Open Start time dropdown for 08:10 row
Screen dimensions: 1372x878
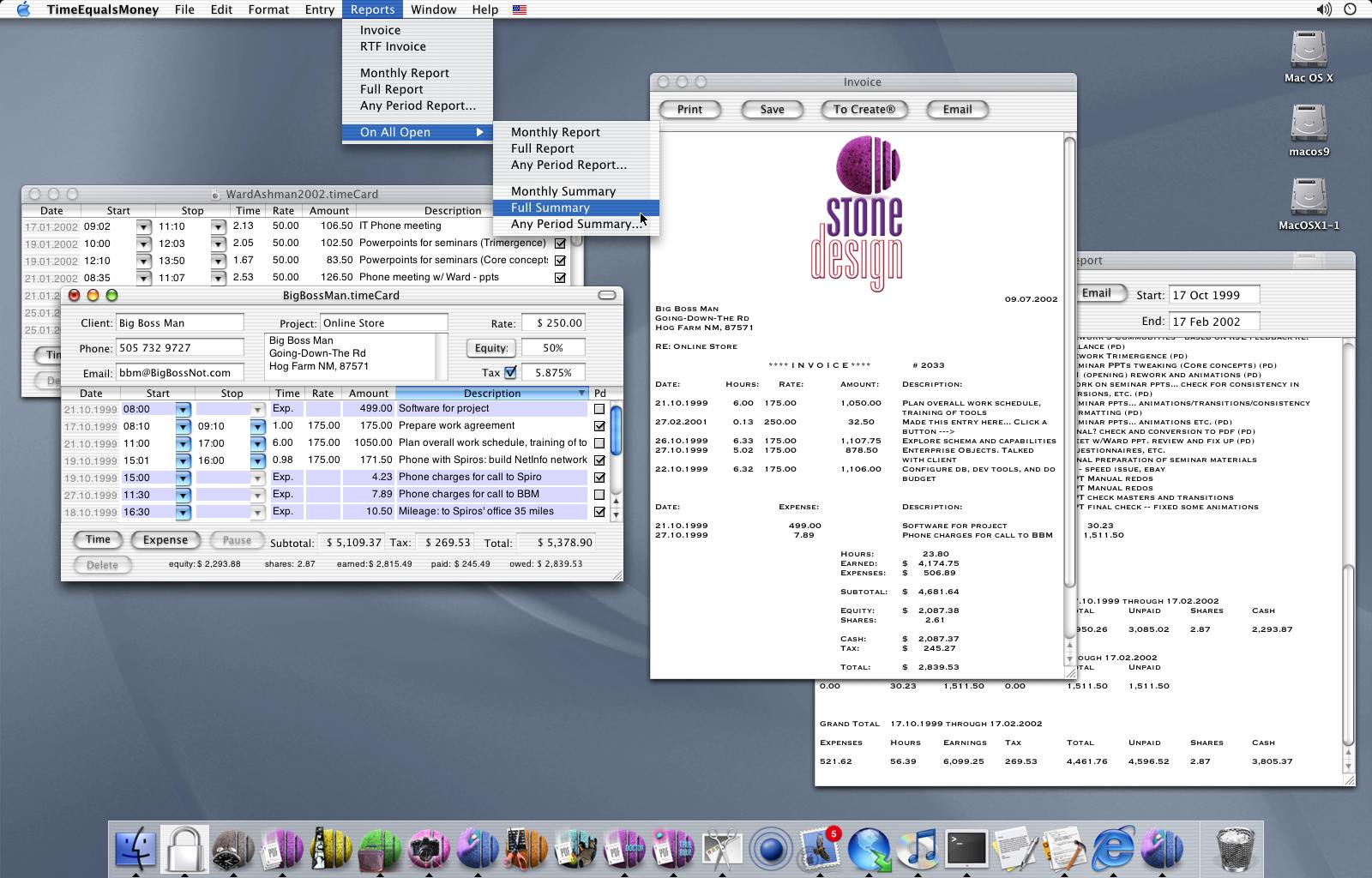[183, 427]
